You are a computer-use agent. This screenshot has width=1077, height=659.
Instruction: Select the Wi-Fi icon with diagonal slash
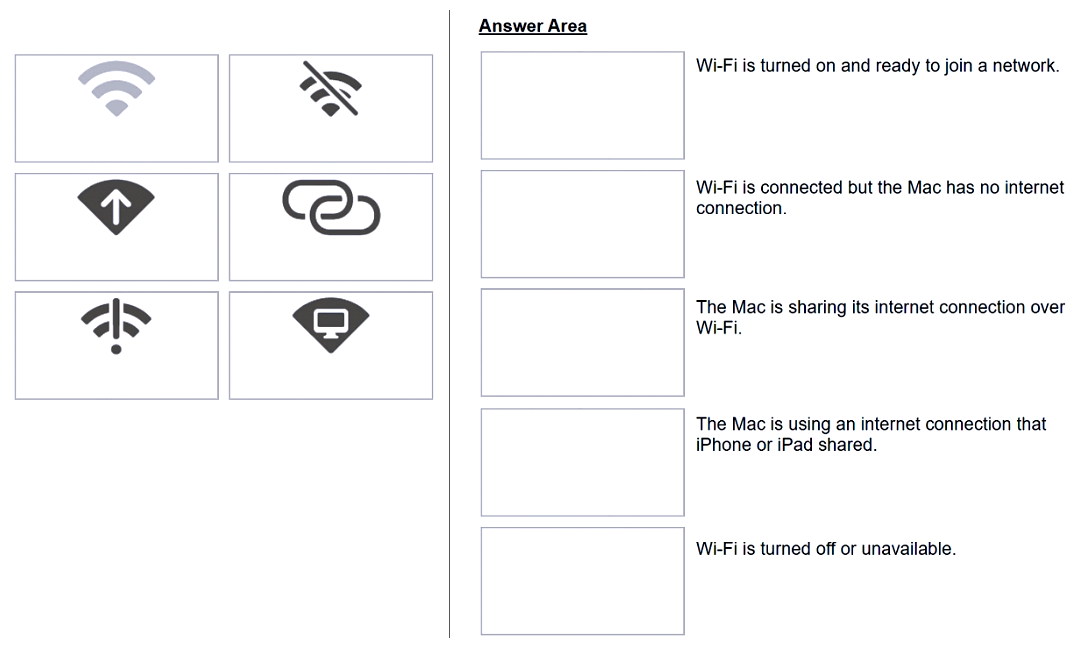(x=331, y=89)
